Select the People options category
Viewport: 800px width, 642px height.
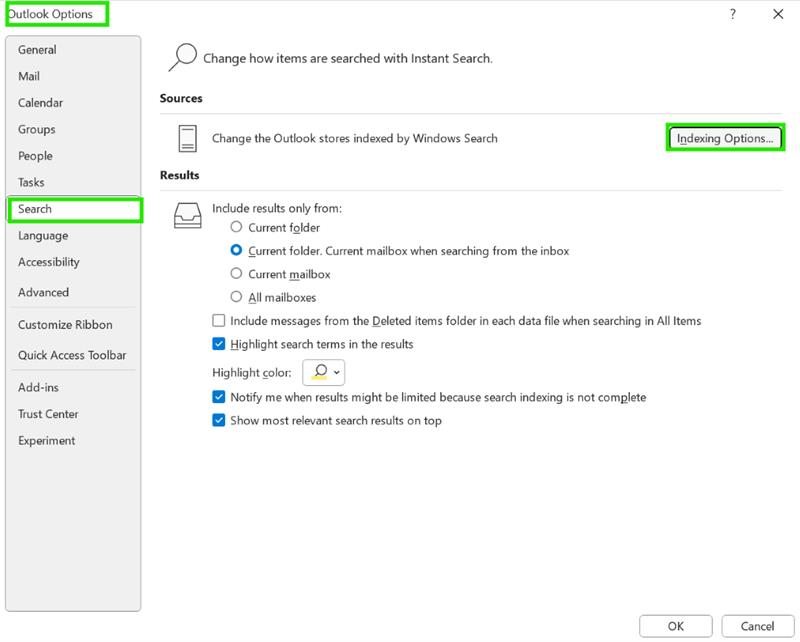click(73, 156)
